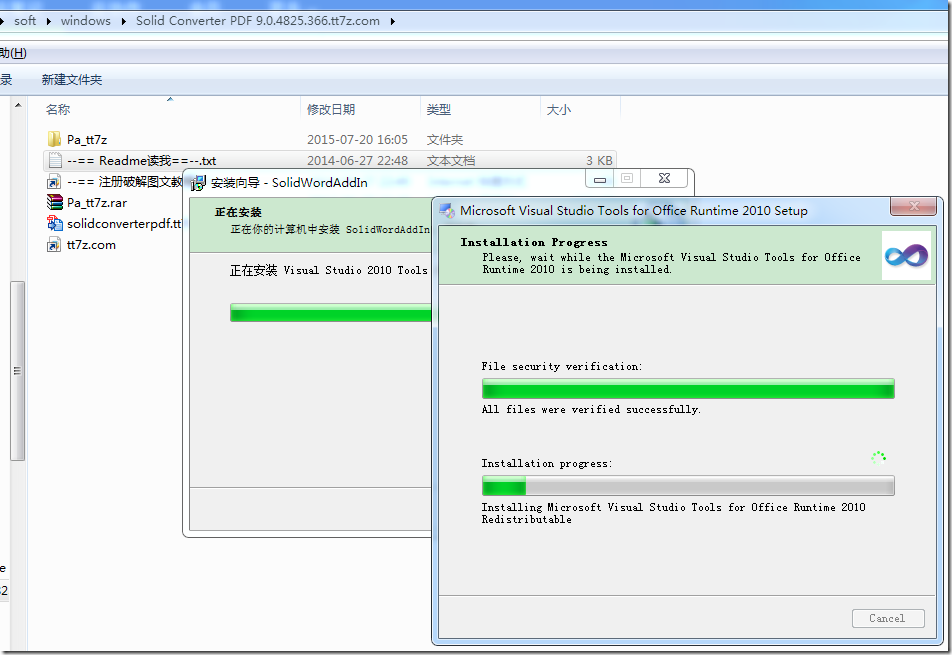The height and width of the screenshot is (655, 952).
Task: Open the 助(H) help menu
Action: [x=13, y=53]
